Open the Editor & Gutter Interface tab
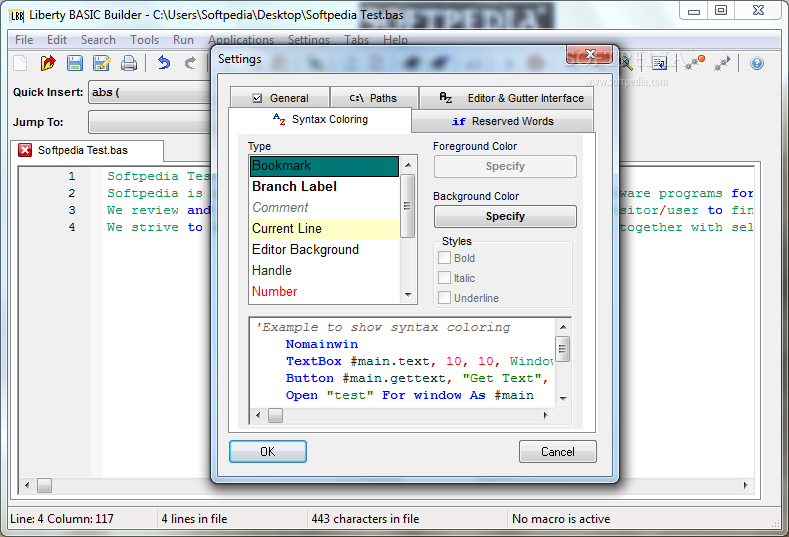The image size is (789, 537). [x=506, y=98]
